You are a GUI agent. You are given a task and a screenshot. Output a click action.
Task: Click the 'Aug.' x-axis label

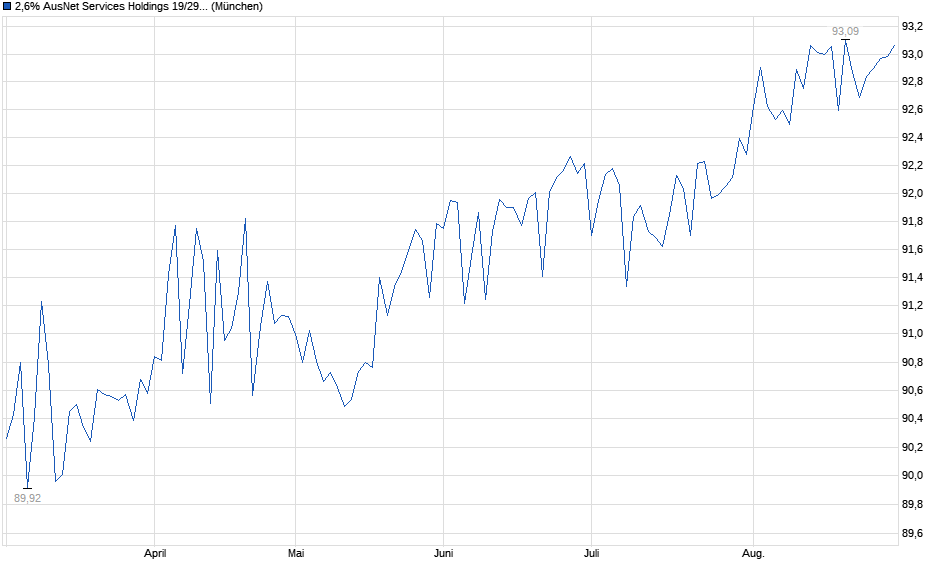pos(753,553)
